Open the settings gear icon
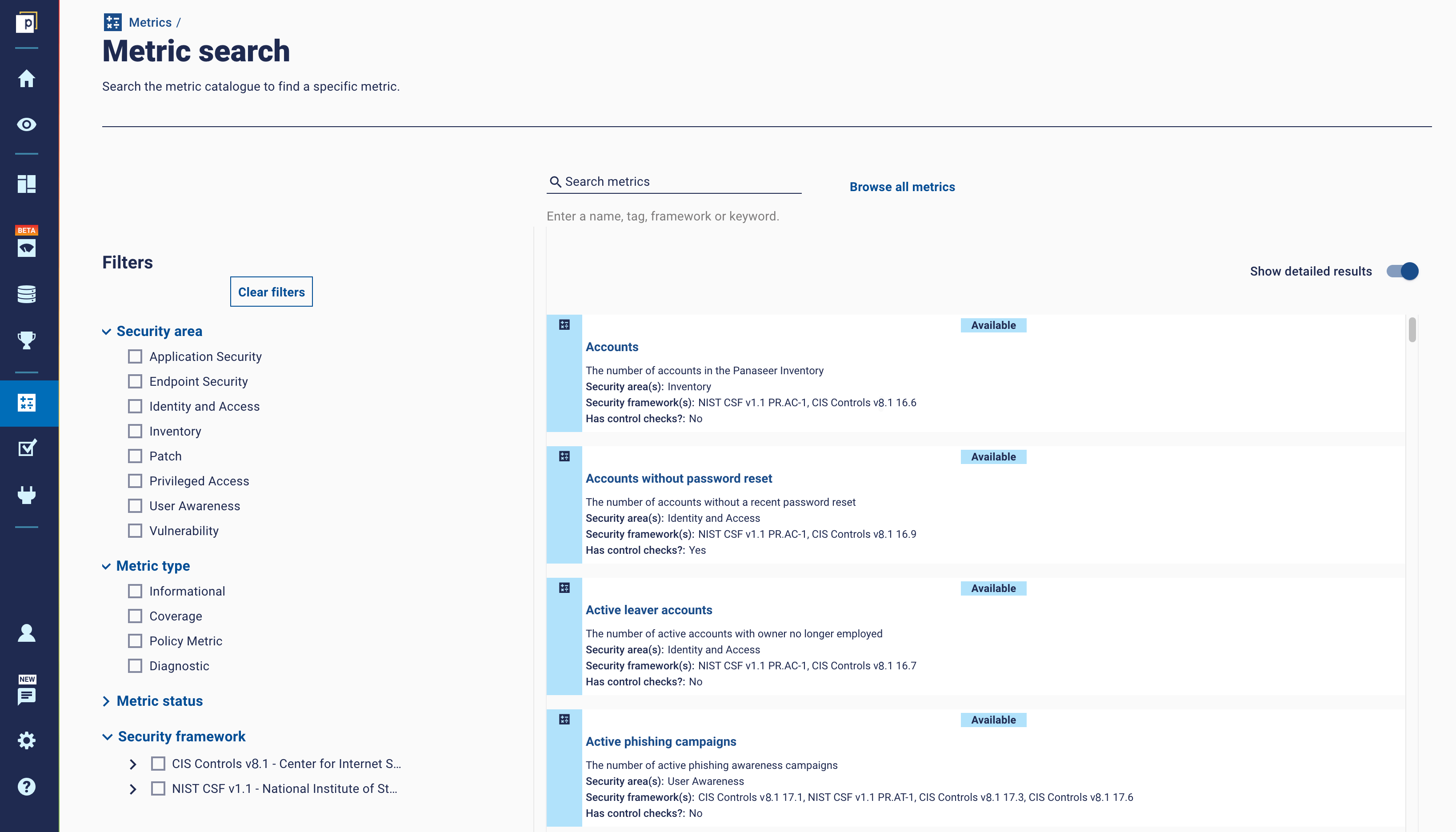The width and height of the screenshot is (1456, 832). (26, 740)
